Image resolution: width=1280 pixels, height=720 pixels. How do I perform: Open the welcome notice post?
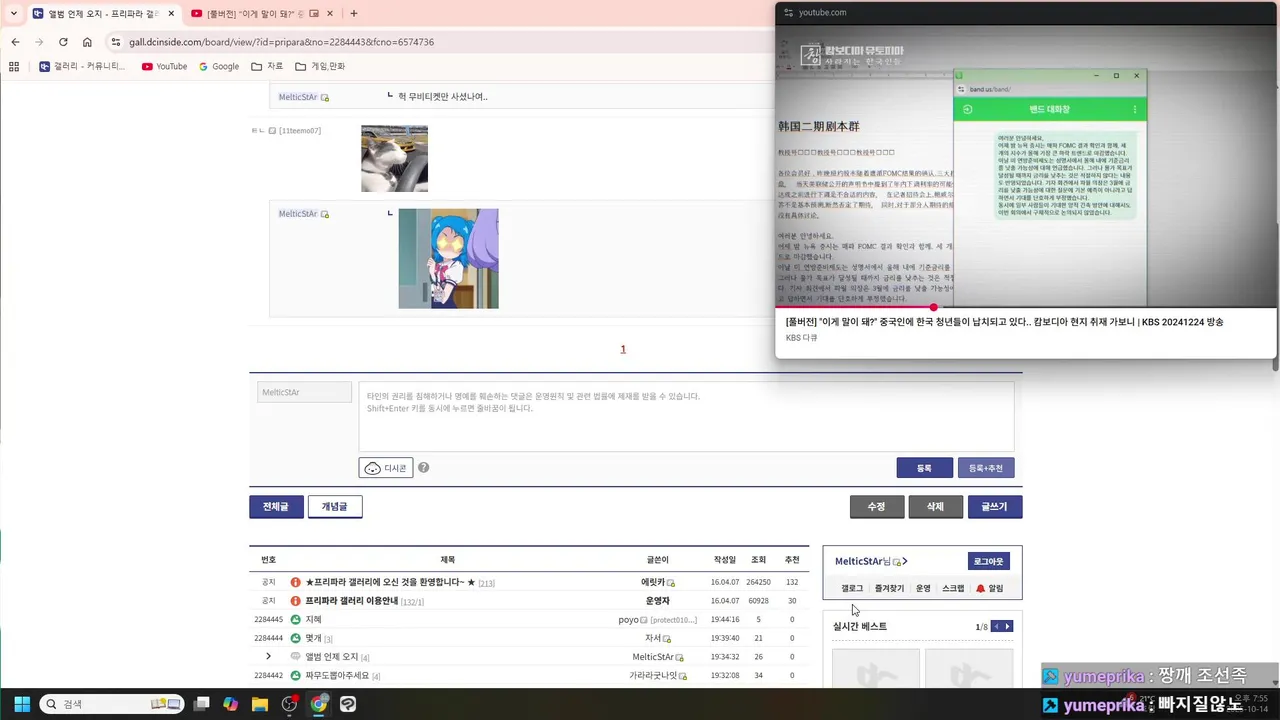point(390,582)
